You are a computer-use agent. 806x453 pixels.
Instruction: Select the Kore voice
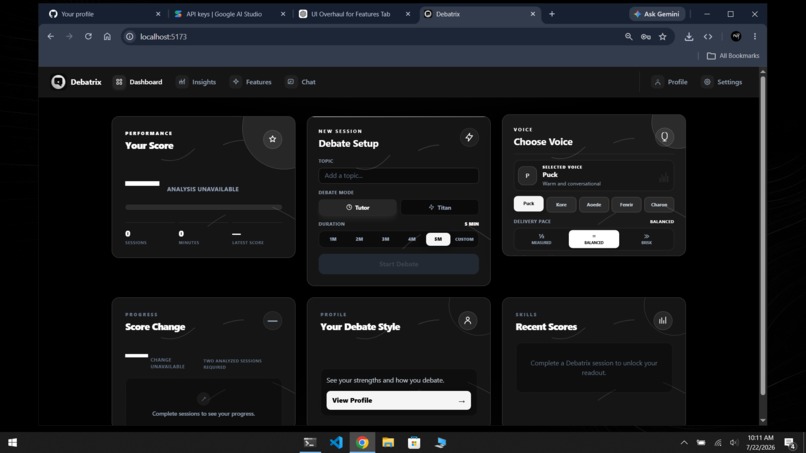(561, 204)
